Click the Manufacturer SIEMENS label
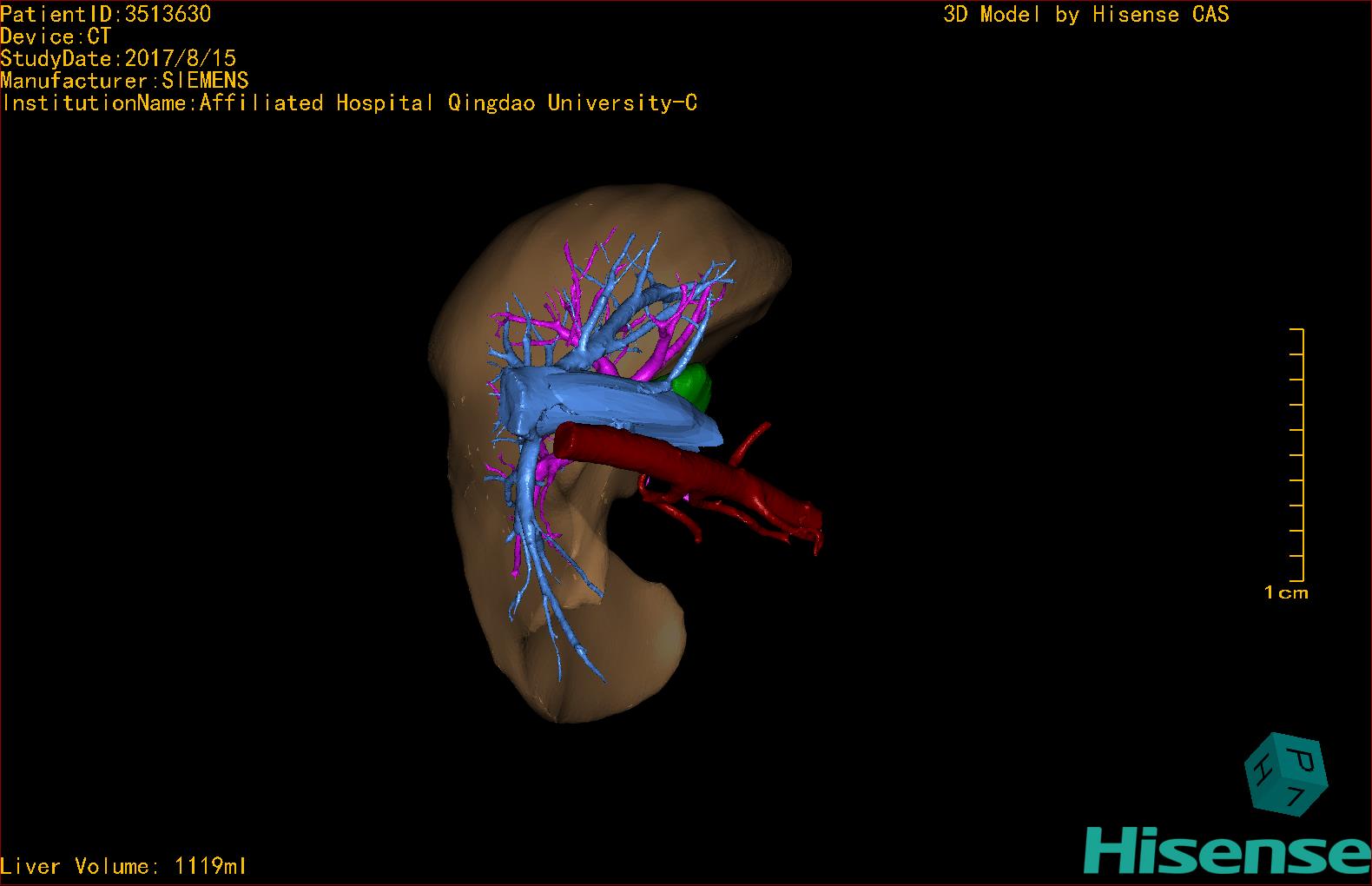Screen dimensions: 1372x886 point(124,81)
